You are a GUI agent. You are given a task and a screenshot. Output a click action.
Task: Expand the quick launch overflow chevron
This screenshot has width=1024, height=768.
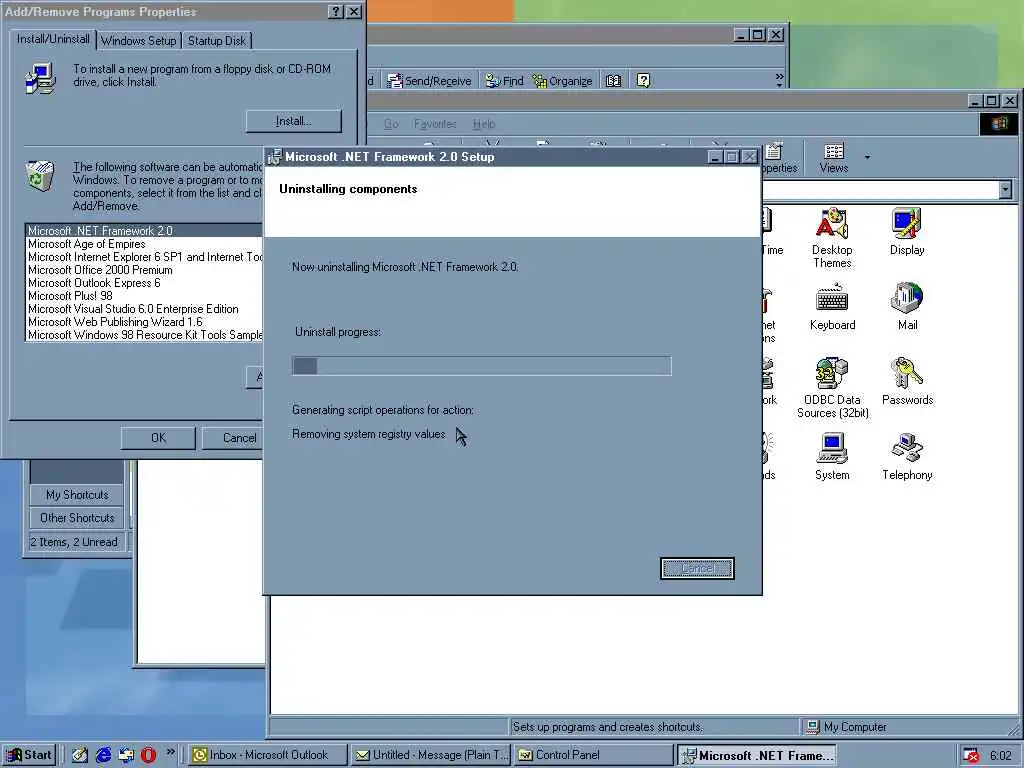170,752
